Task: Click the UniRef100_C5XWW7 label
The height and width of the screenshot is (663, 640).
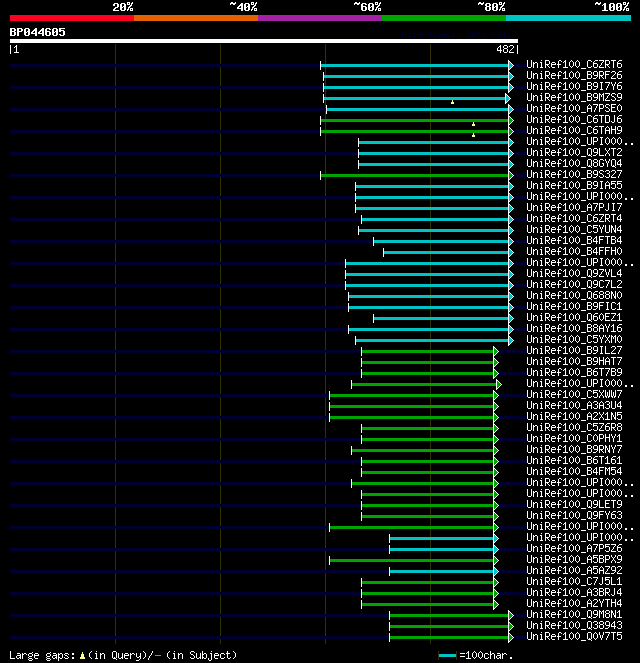Action: pos(574,394)
